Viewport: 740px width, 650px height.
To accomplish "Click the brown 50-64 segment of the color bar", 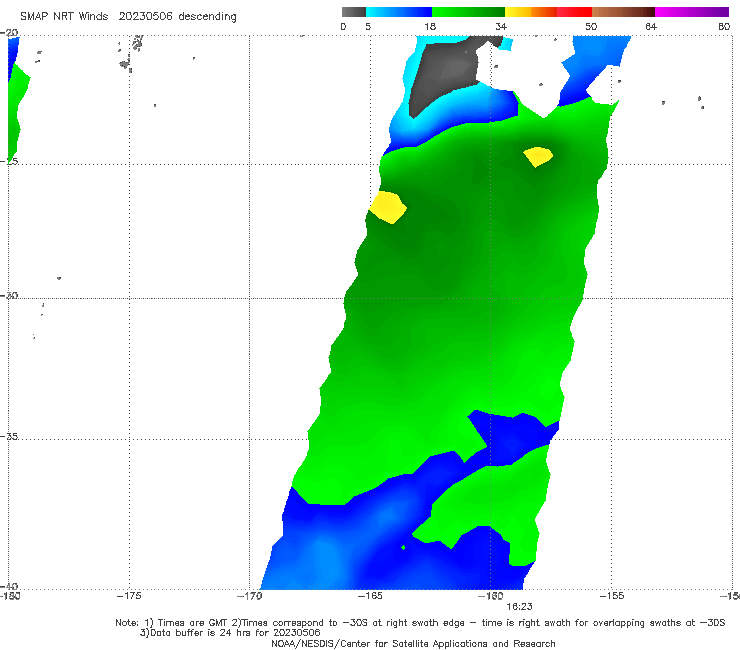I will tap(623, 12).
